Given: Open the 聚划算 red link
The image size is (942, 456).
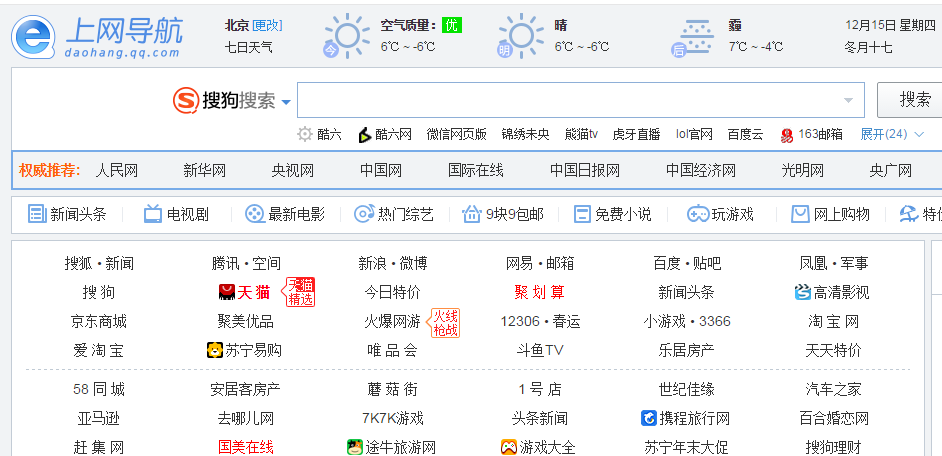Looking at the screenshot, I should (x=539, y=293).
